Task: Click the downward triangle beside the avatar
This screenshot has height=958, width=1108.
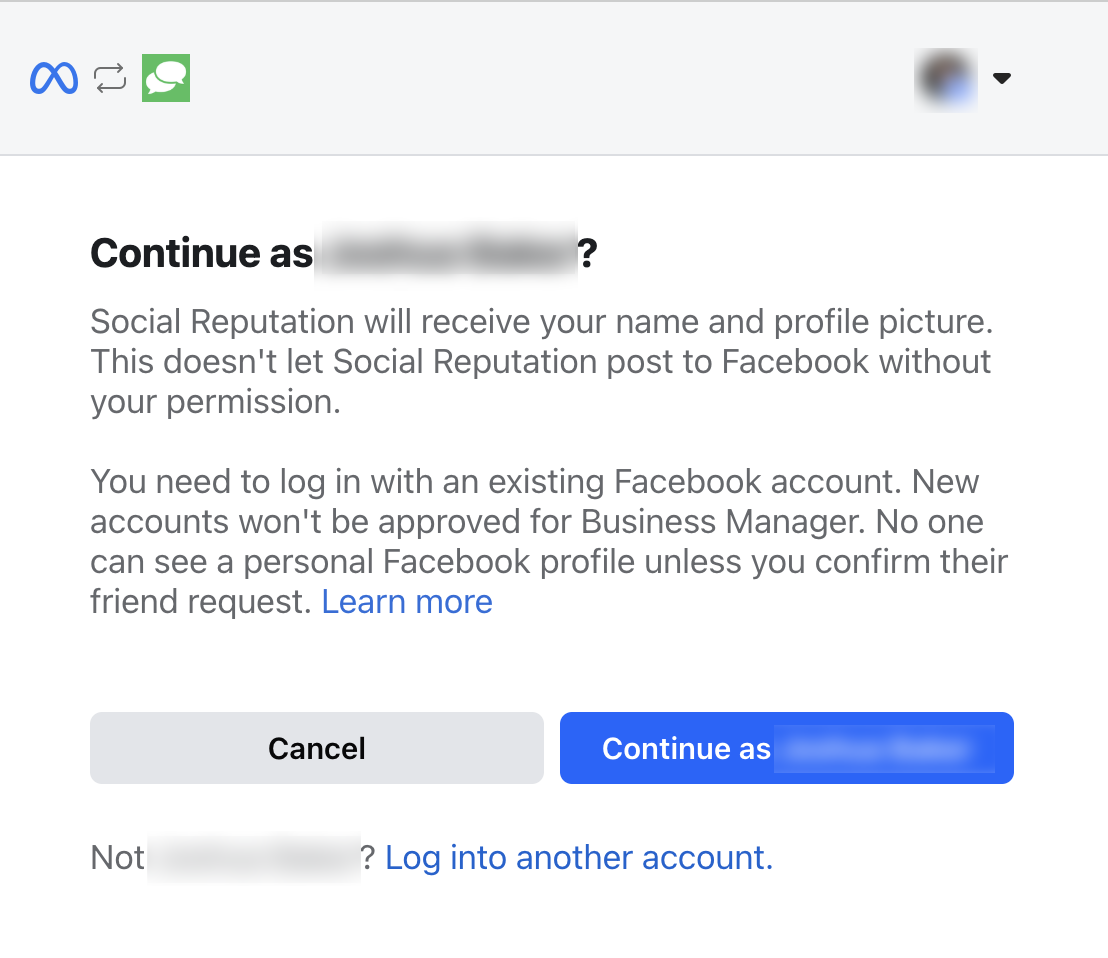Action: click(x=1002, y=78)
